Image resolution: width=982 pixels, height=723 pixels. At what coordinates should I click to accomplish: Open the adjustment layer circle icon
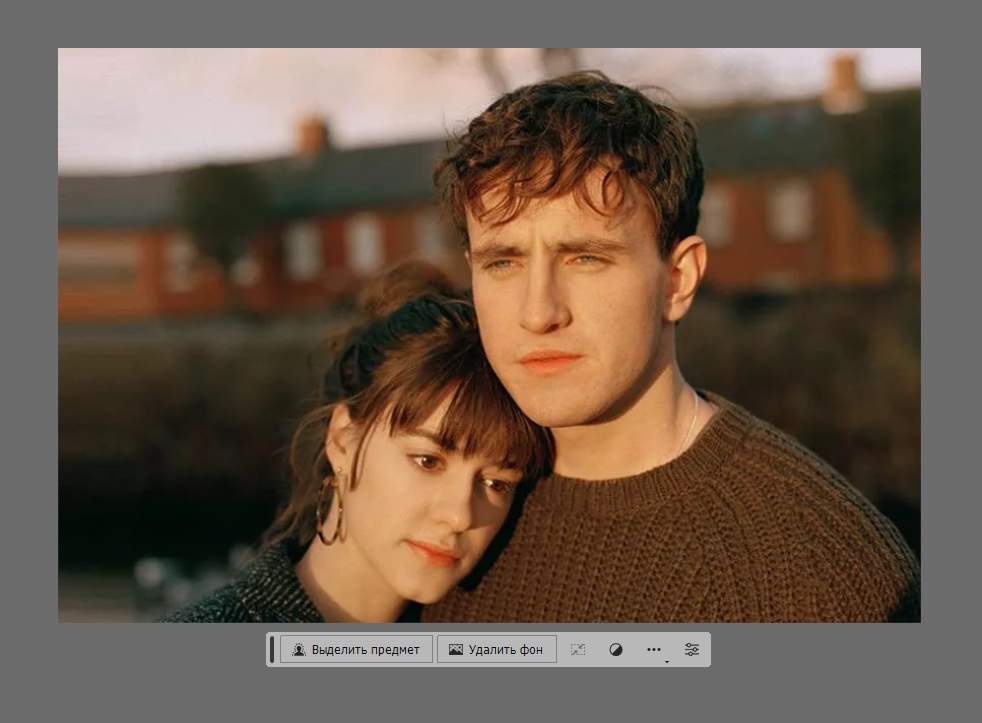pos(616,650)
